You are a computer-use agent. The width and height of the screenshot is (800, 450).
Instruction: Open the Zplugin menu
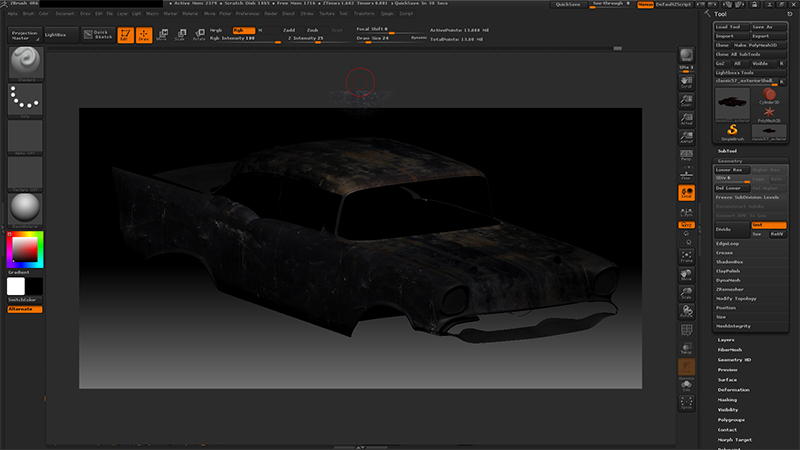coord(387,14)
